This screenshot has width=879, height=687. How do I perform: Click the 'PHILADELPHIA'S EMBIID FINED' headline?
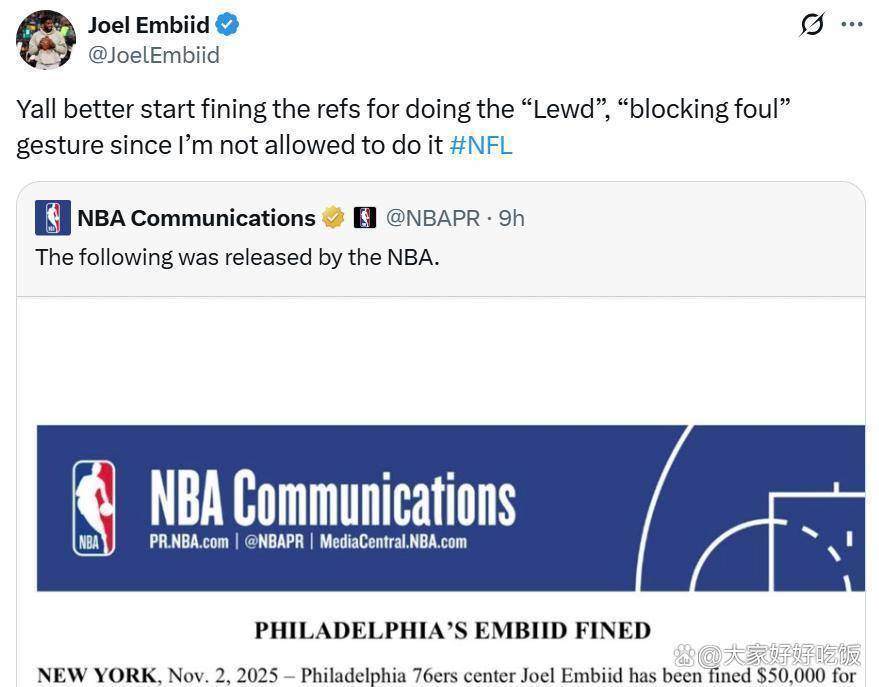[452, 630]
